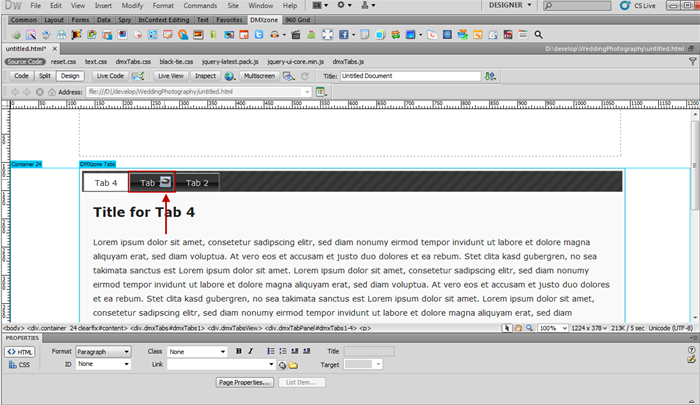Click the Italic formatting icon in Properties

pyautogui.click(x=251, y=352)
